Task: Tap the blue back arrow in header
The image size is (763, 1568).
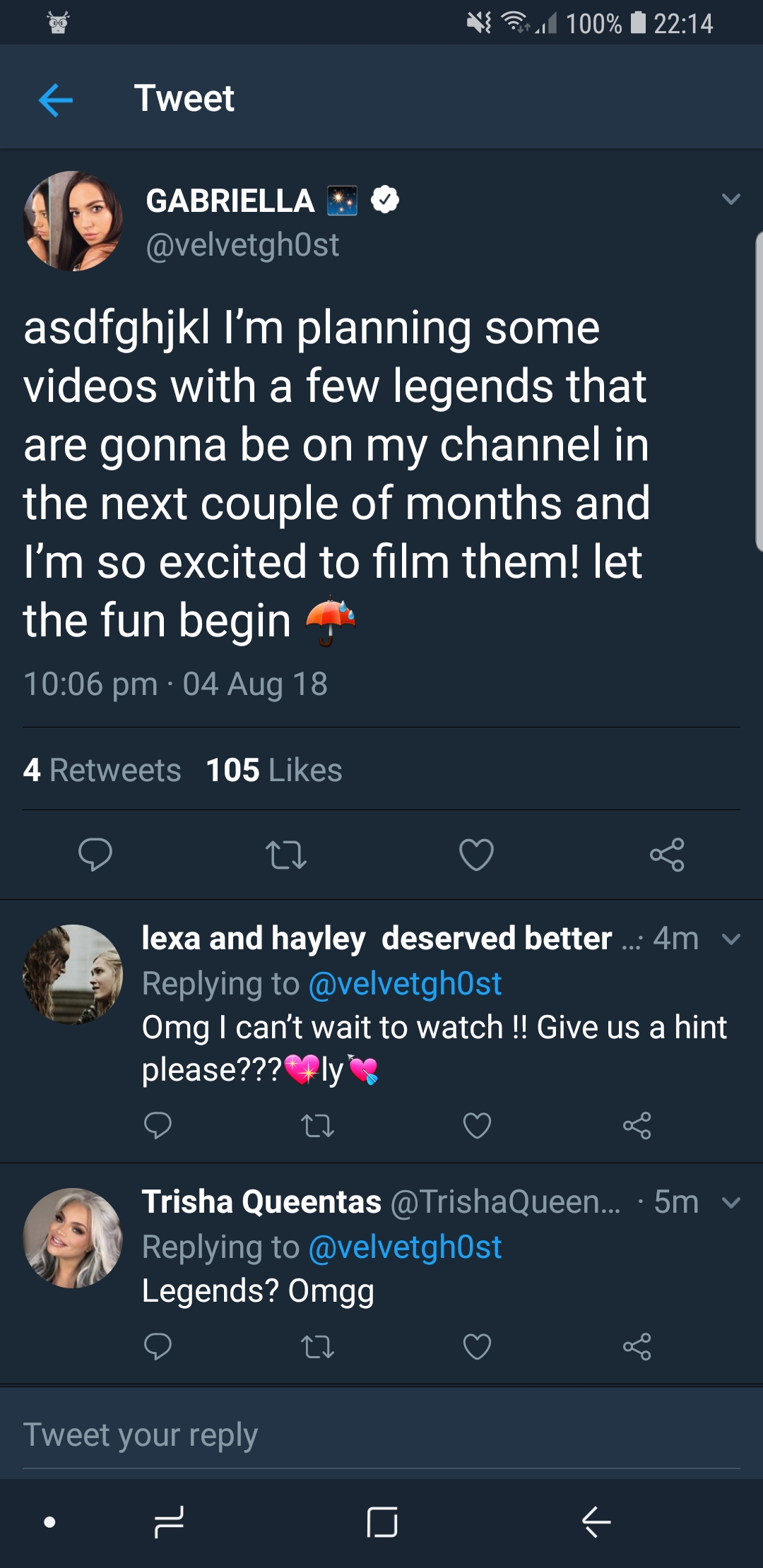Action: click(56, 99)
